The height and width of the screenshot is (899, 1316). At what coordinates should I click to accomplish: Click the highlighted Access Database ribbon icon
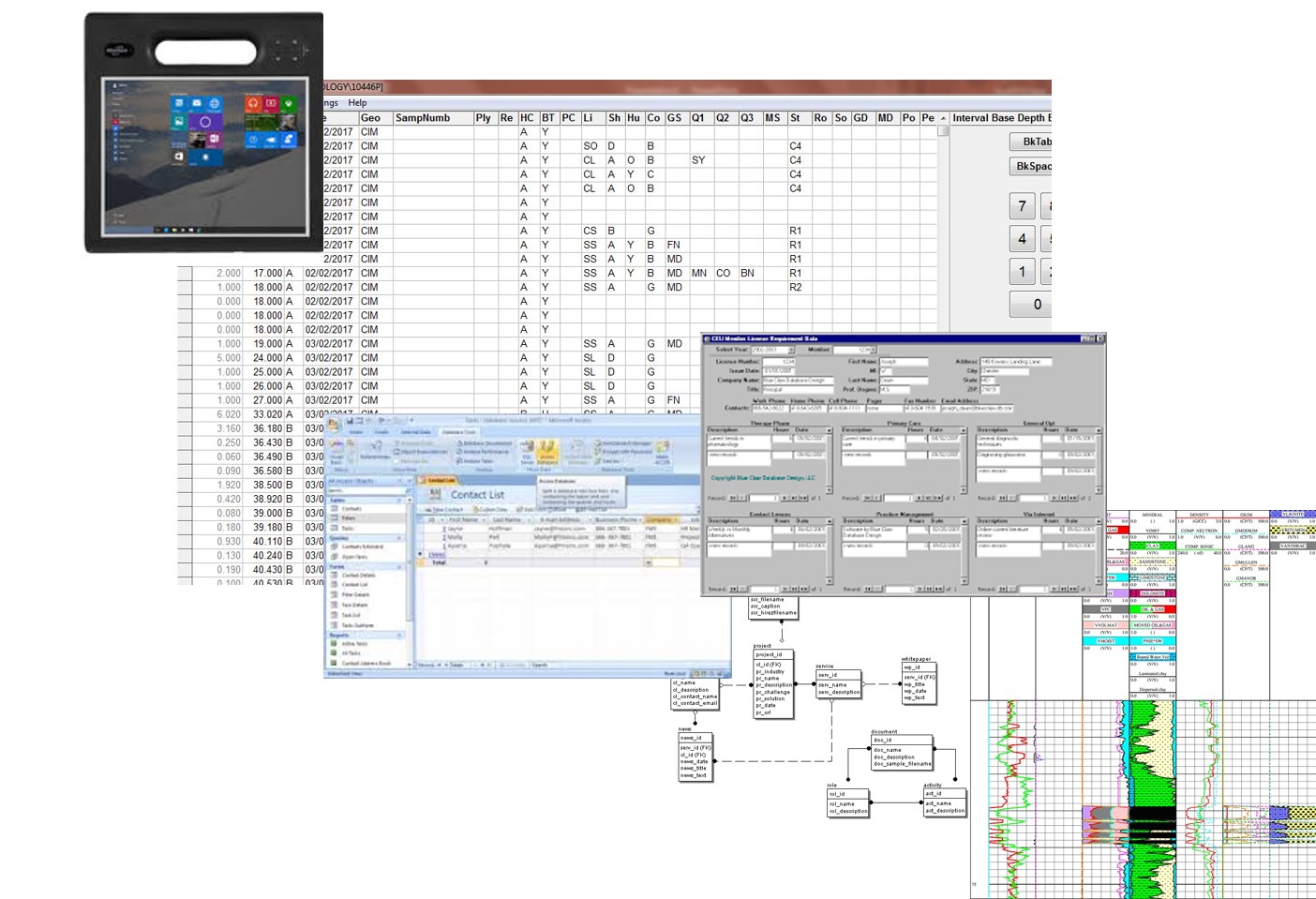[546, 454]
